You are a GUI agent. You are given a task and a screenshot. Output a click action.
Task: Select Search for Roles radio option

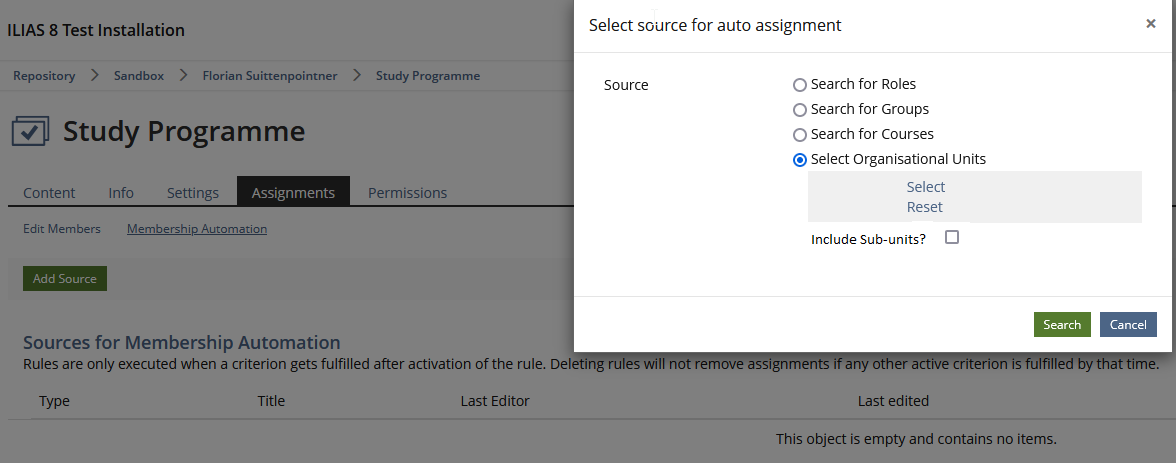tap(800, 85)
